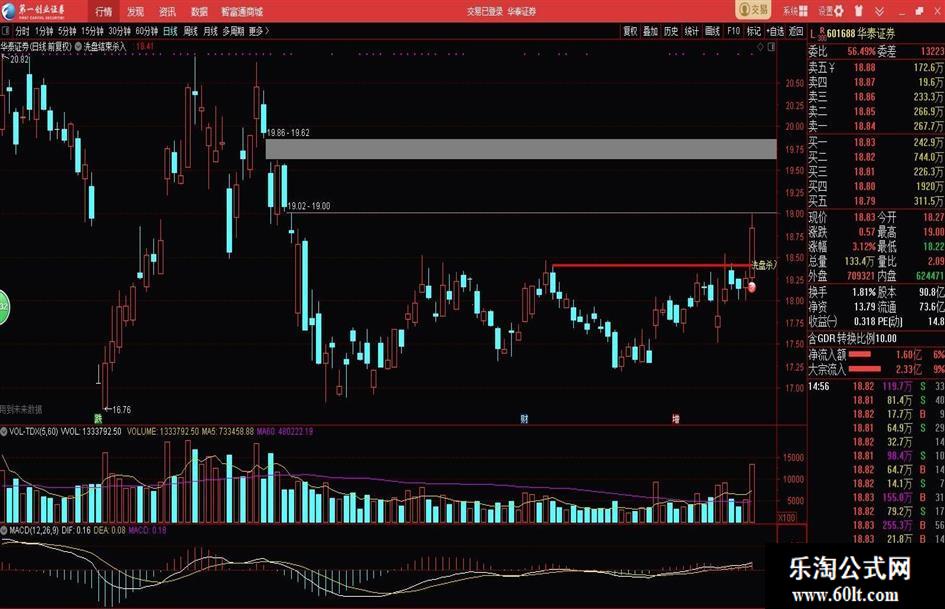The image size is (945, 609).
Task: Open 历史 history button
Action: pyautogui.click(x=671, y=31)
